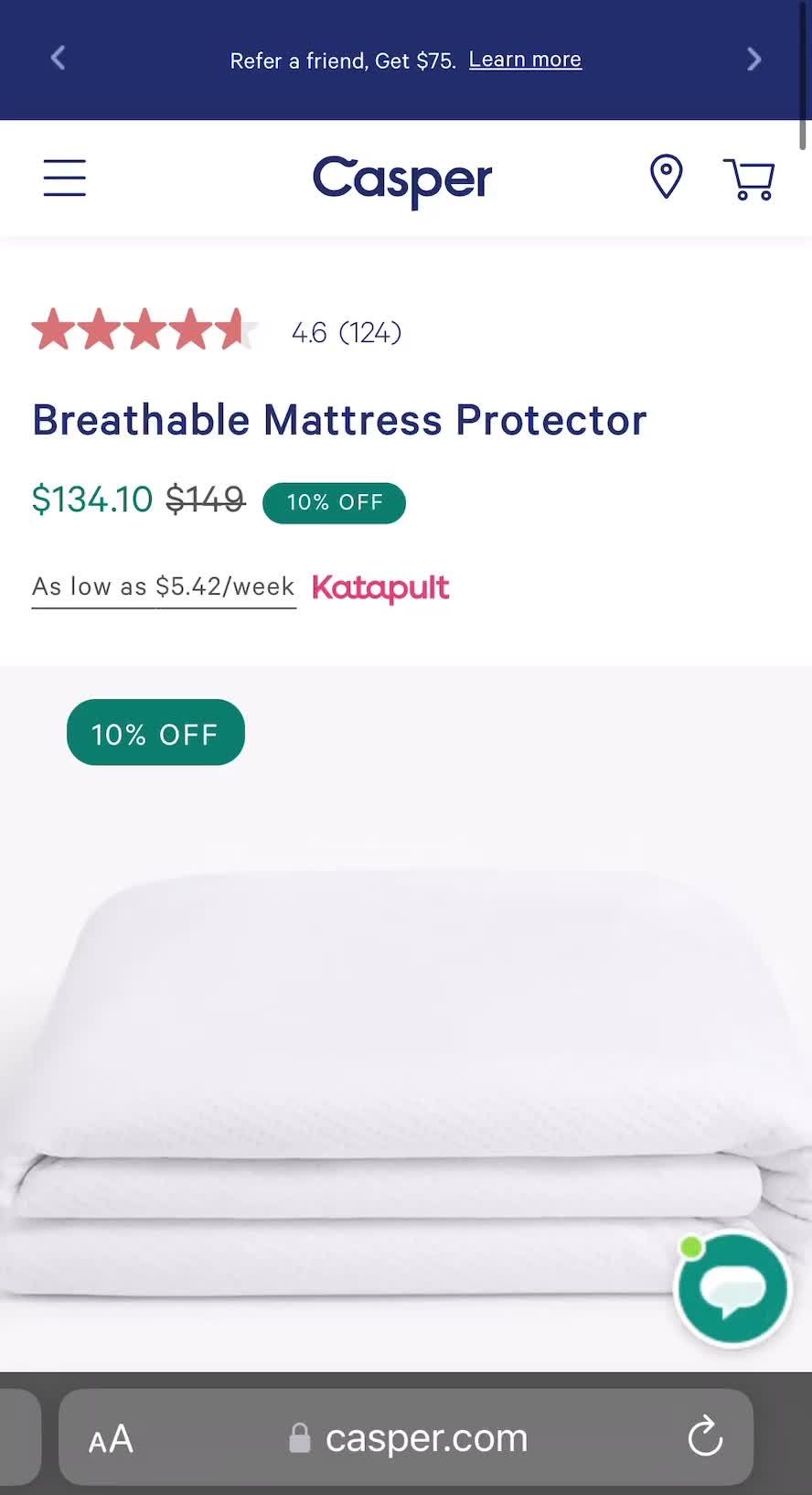Open the hamburger navigation menu
The height and width of the screenshot is (1495, 812).
64,178
